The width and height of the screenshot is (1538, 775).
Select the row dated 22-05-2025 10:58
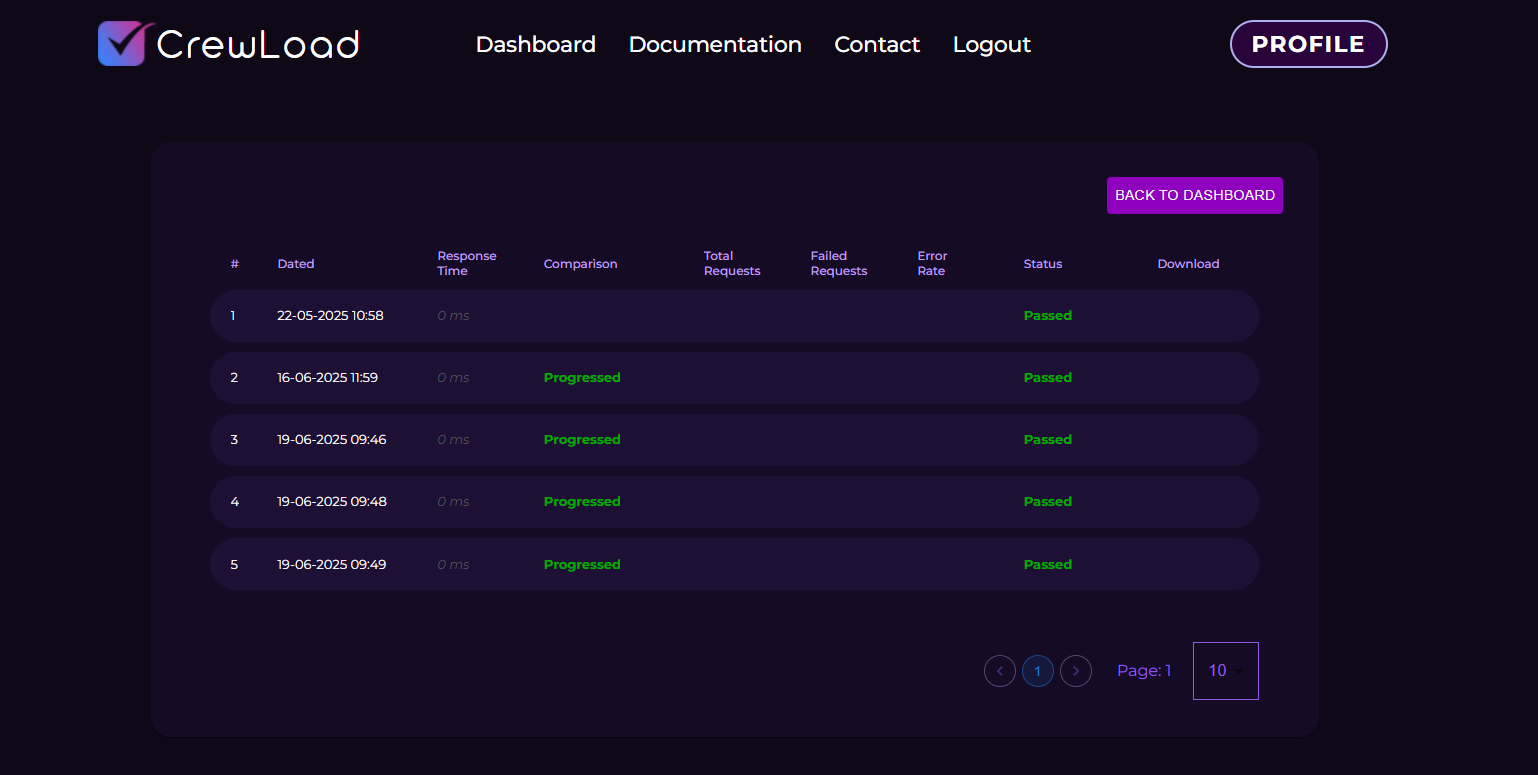pos(330,316)
